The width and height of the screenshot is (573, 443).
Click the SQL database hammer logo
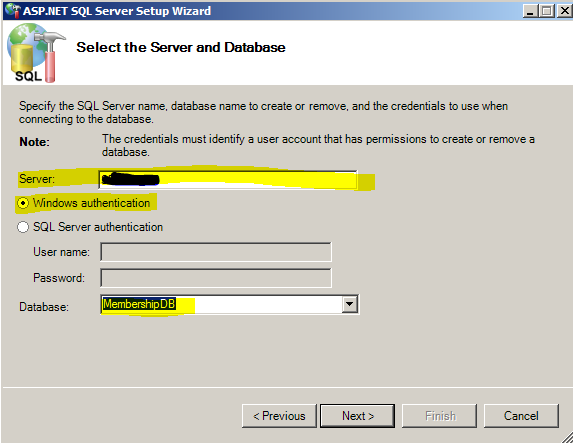tap(36, 53)
